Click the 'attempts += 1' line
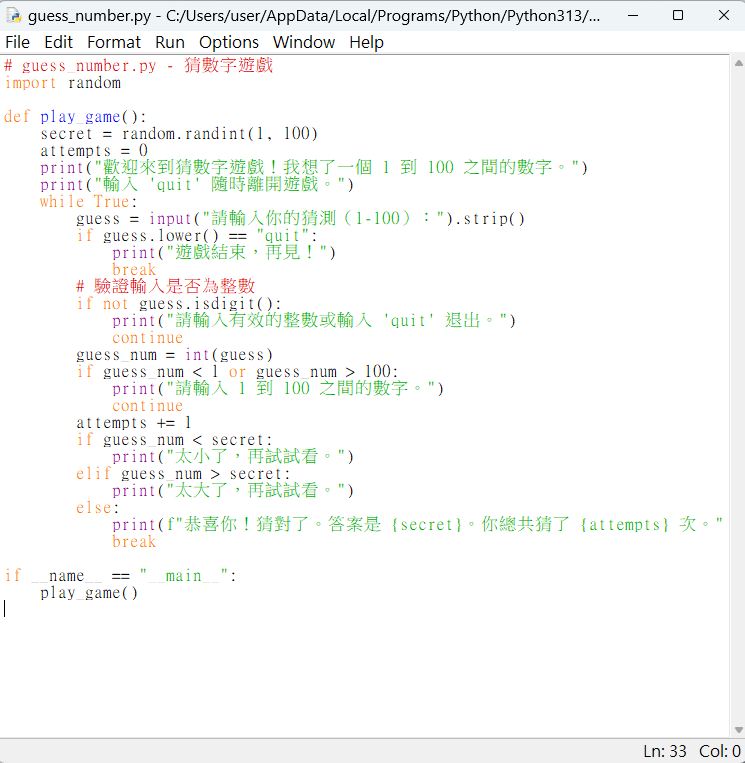 coord(133,423)
